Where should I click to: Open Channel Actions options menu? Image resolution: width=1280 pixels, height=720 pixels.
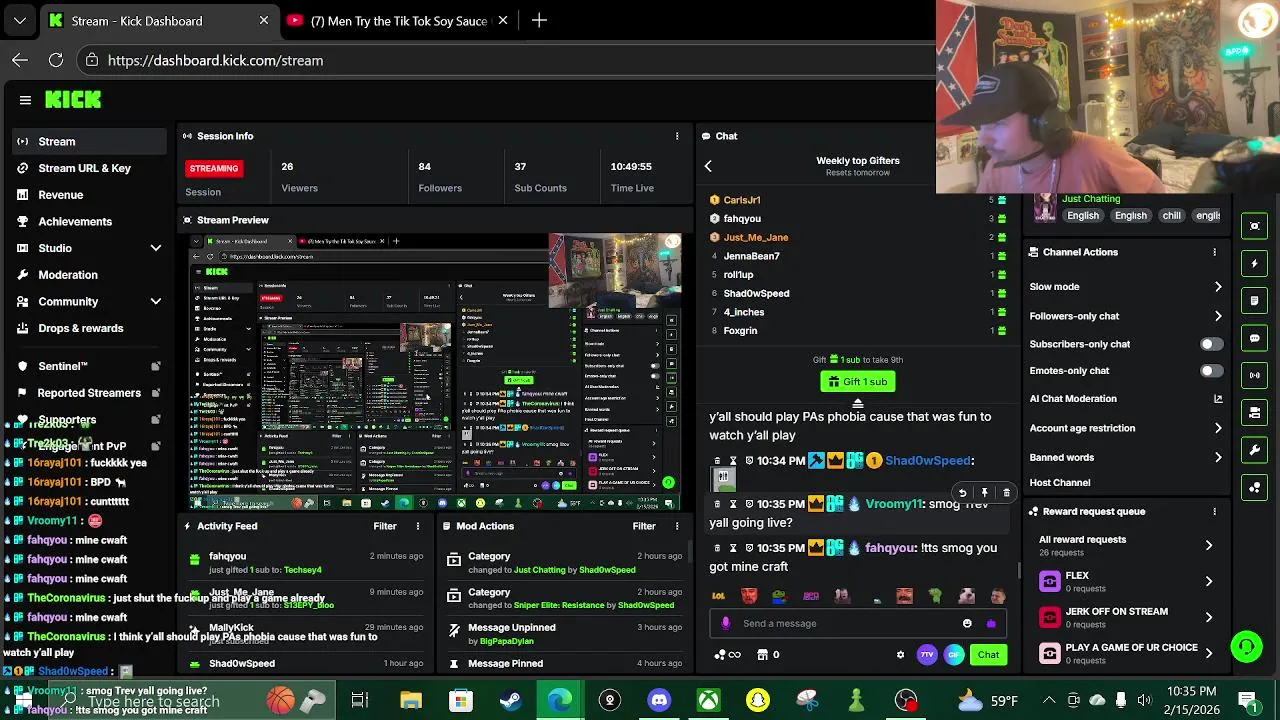click(x=1215, y=252)
